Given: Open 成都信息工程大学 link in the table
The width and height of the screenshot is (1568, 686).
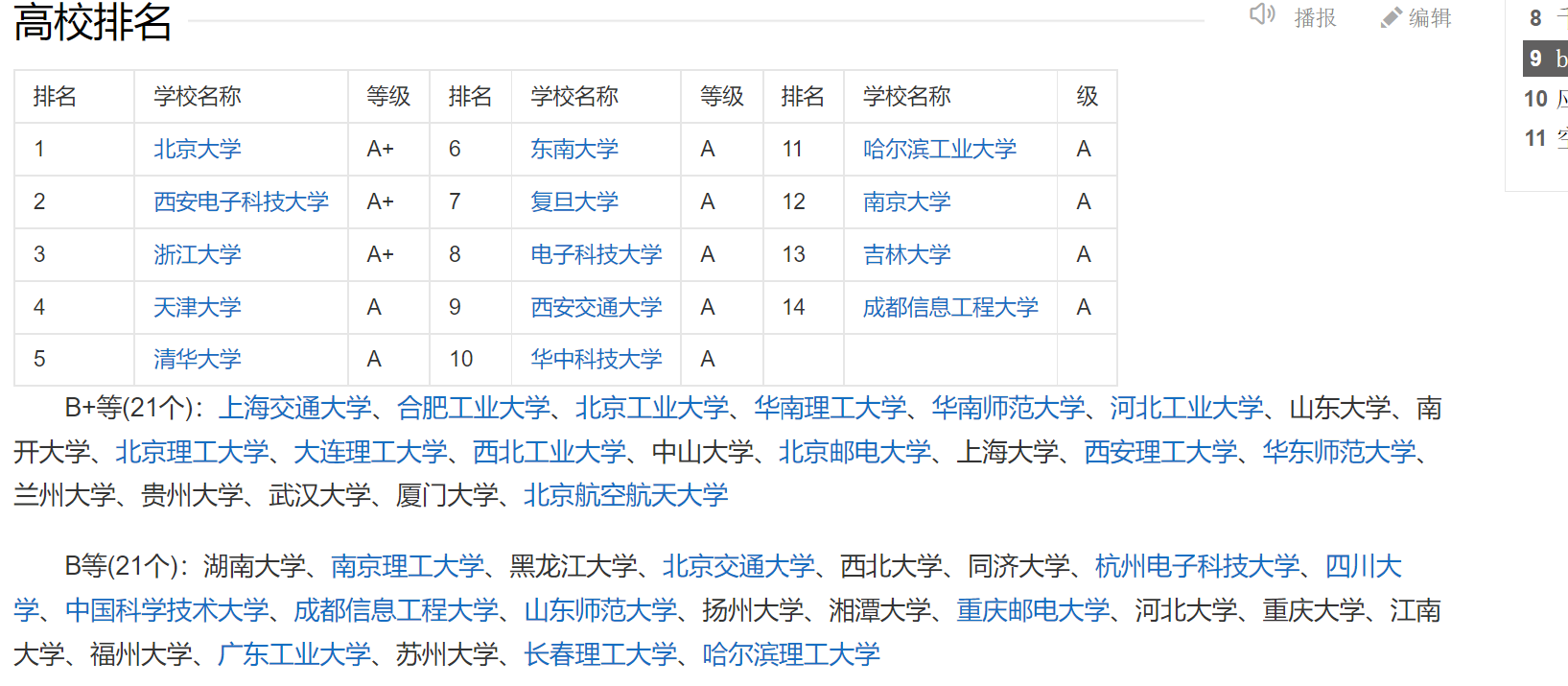Looking at the screenshot, I should (x=950, y=307).
